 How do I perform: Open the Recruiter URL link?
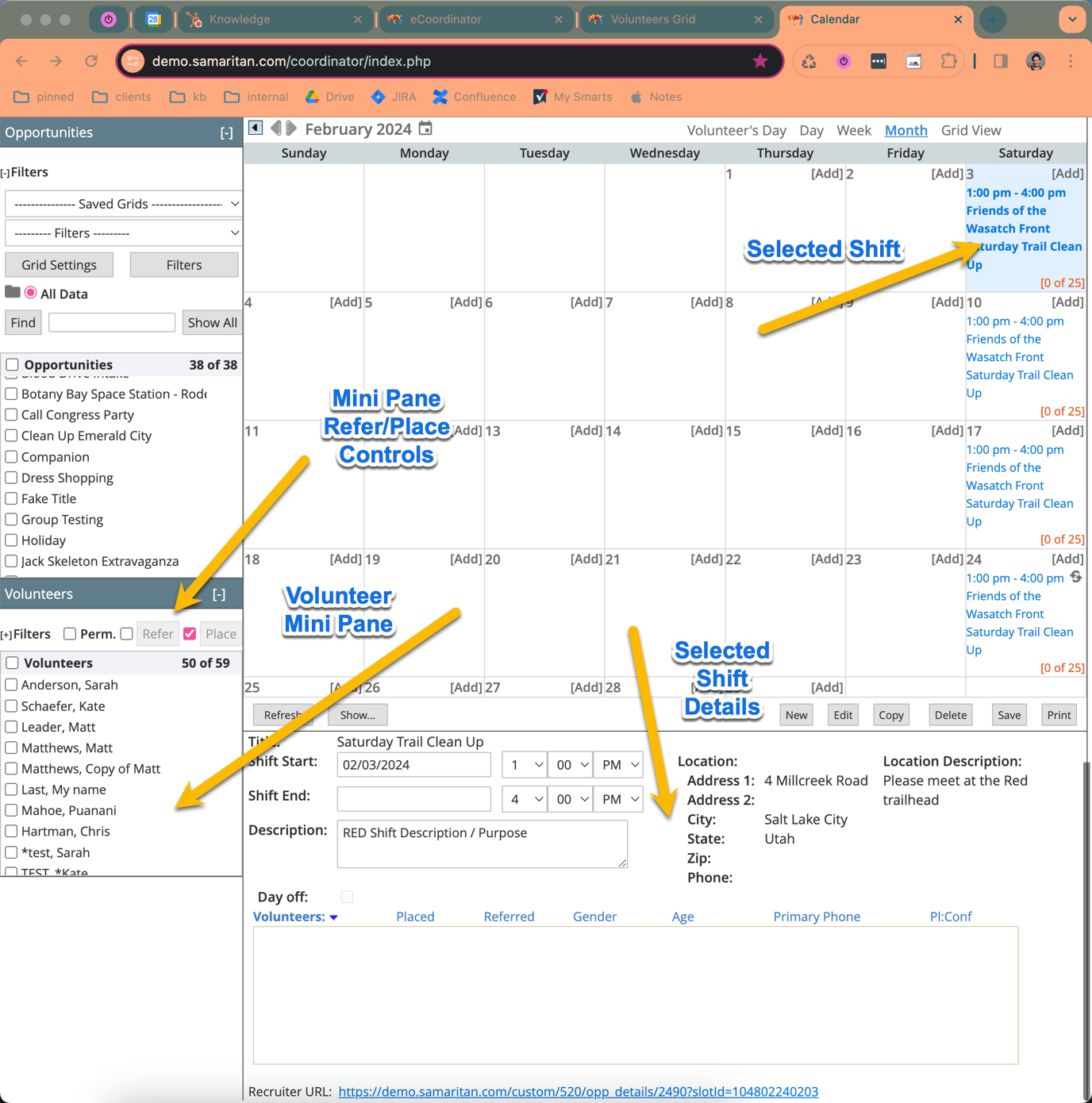click(x=578, y=1092)
